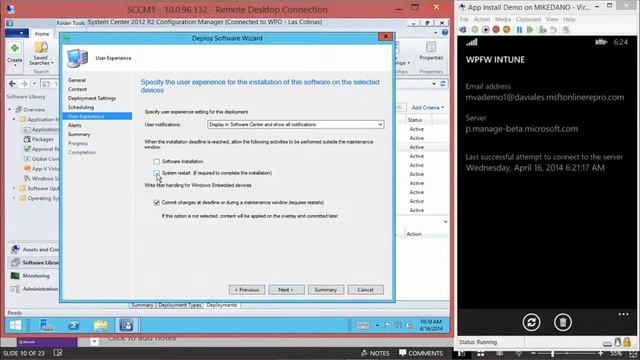Switch to the Deployments tab
The width and height of the screenshot is (640, 360).
pyautogui.click(x=222, y=305)
